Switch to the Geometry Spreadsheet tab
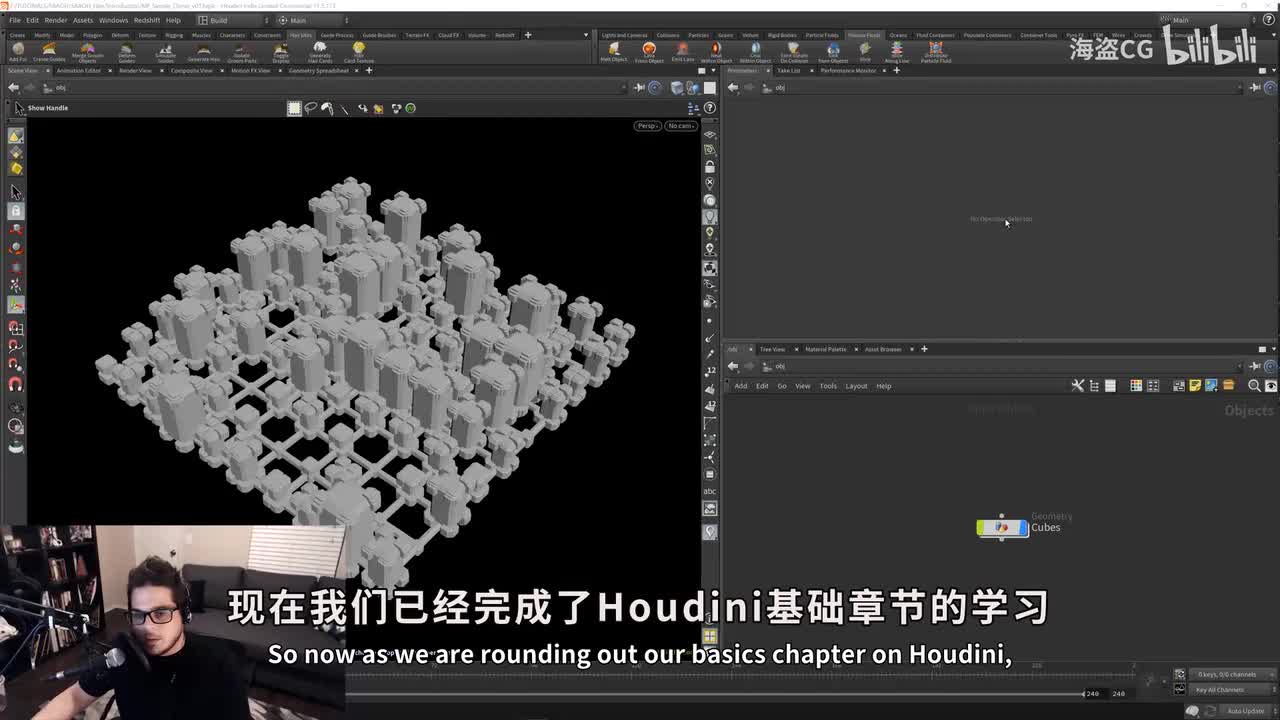Viewport: 1280px width, 720px height. point(319,70)
